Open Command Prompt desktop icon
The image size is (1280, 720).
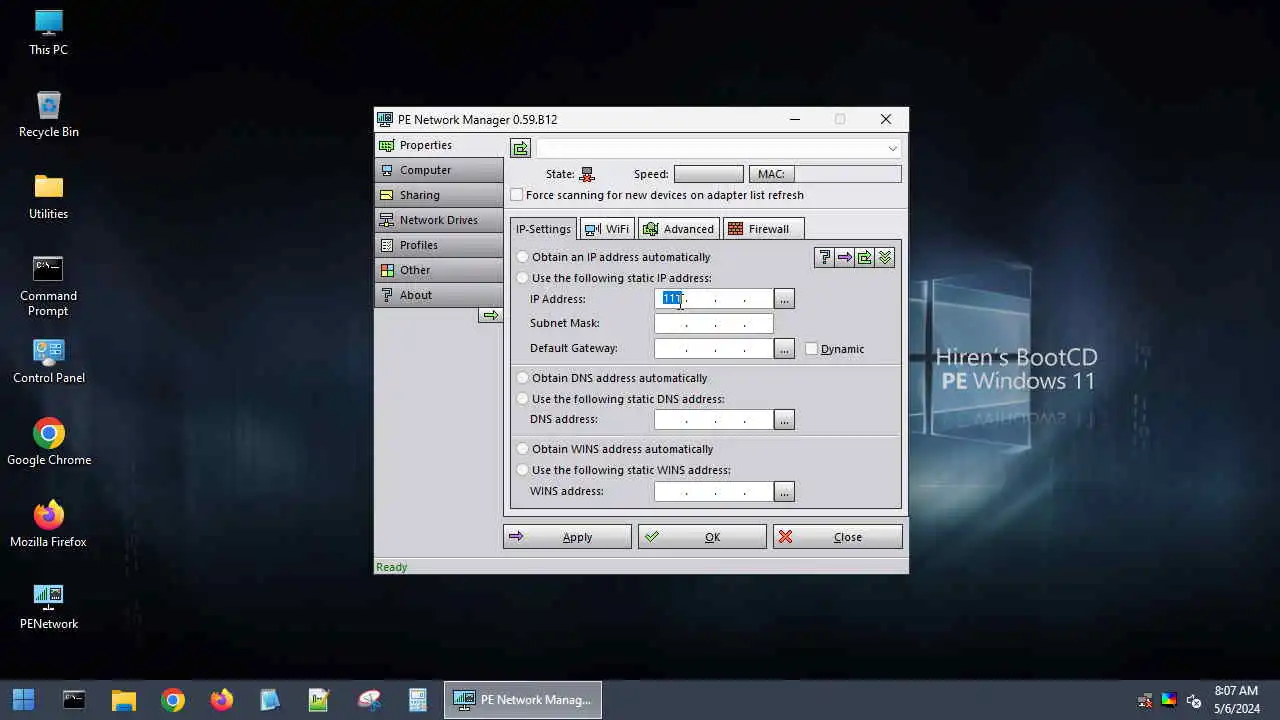pyautogui.click(x=48, y=285)
